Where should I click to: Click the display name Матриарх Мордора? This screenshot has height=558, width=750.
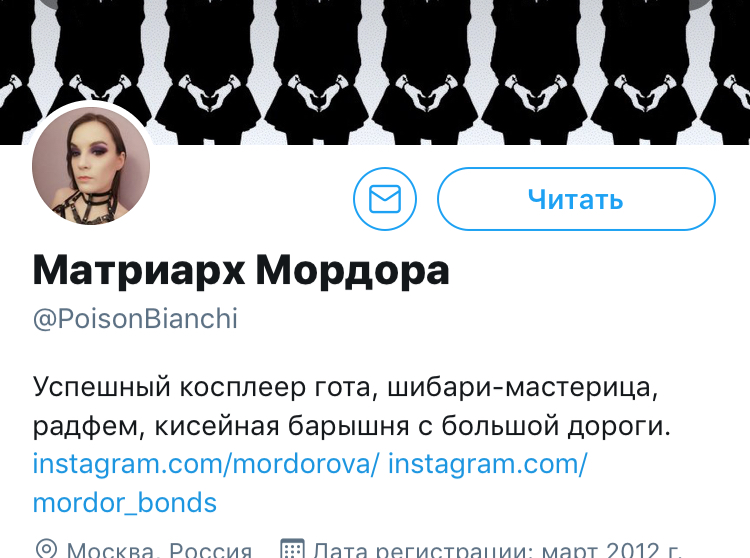click(x=241, y=270)
